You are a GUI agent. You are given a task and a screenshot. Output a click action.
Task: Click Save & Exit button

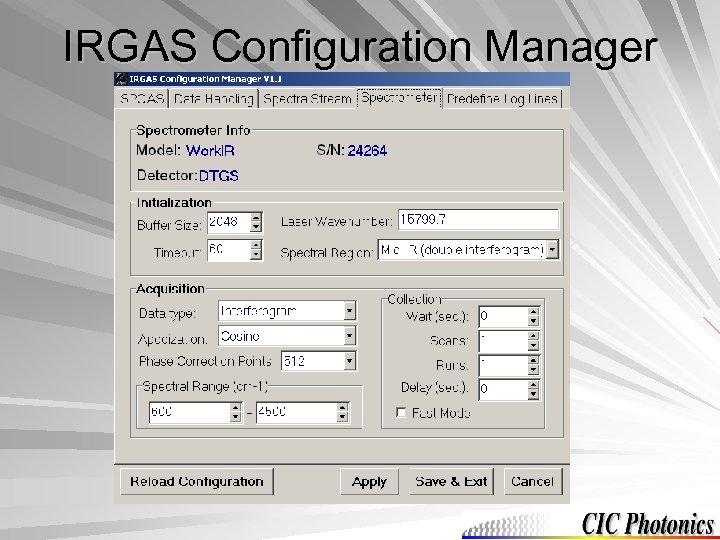[451, 481]
